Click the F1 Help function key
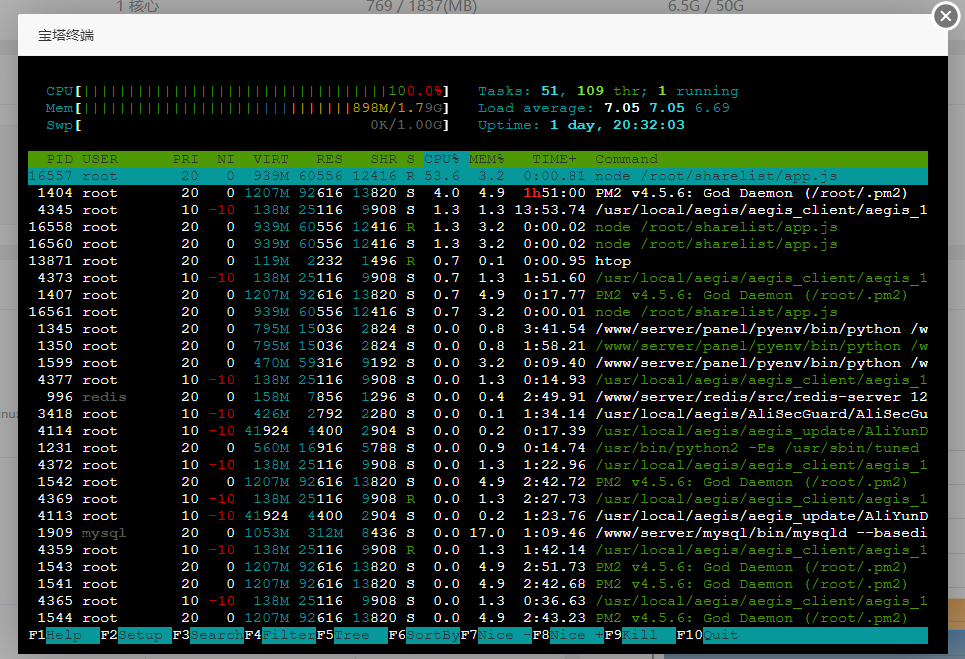The image size is (965, 659). click(64, 635)
